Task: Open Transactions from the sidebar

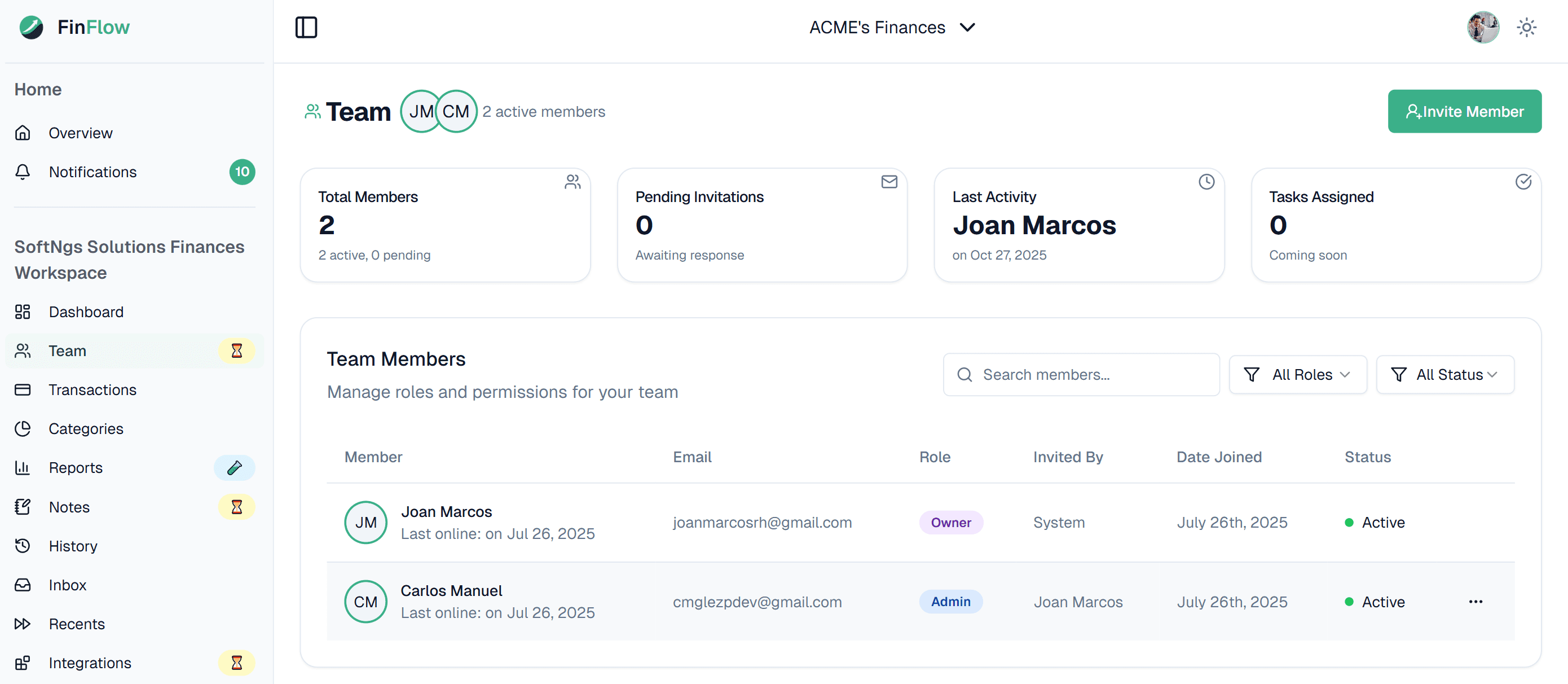Action: pyautogui.click(x=93, y=389)
